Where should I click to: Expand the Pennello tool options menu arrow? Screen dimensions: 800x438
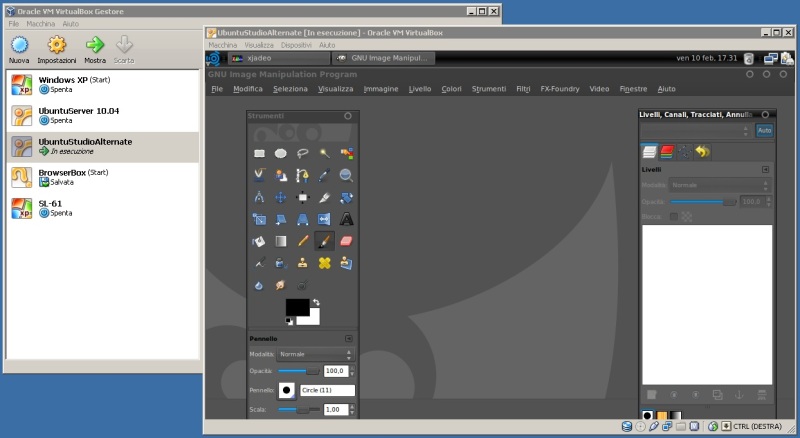click(349, 339)
